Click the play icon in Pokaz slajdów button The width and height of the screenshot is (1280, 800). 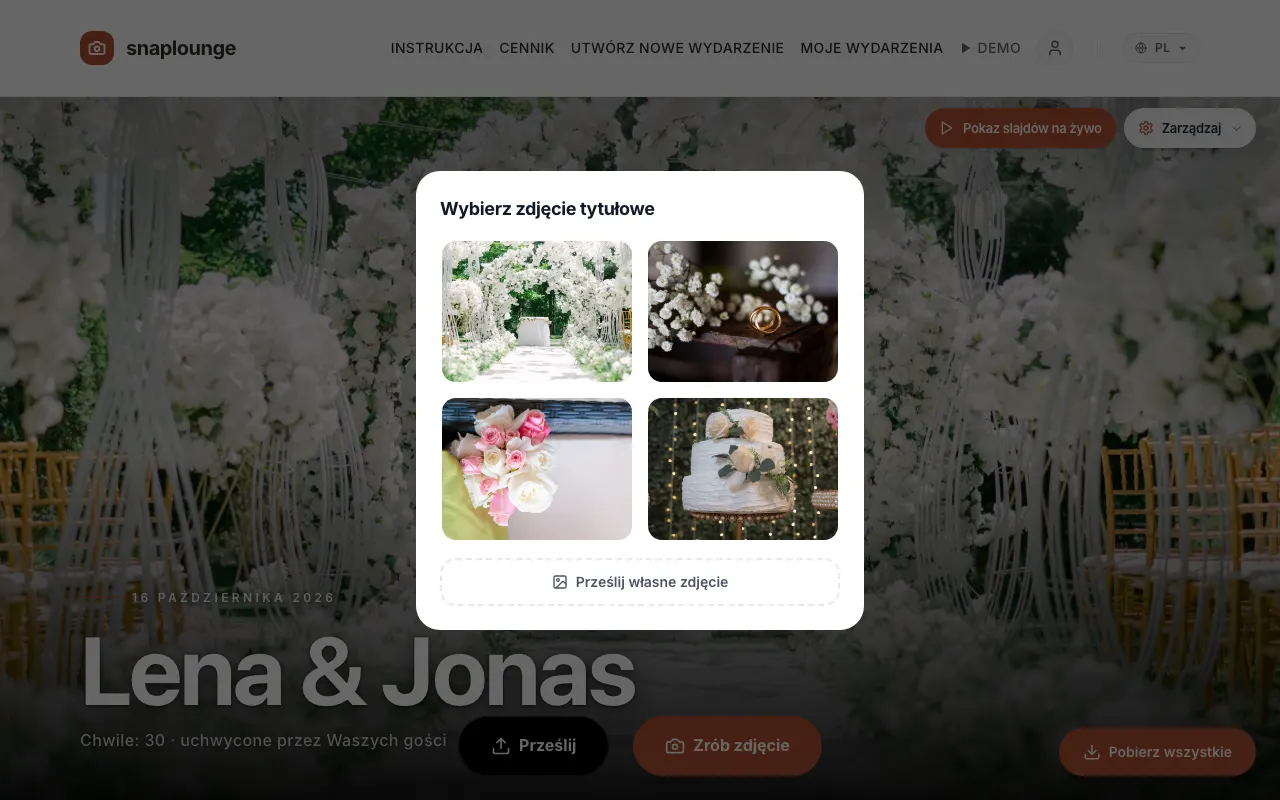[x=946, y=128]
